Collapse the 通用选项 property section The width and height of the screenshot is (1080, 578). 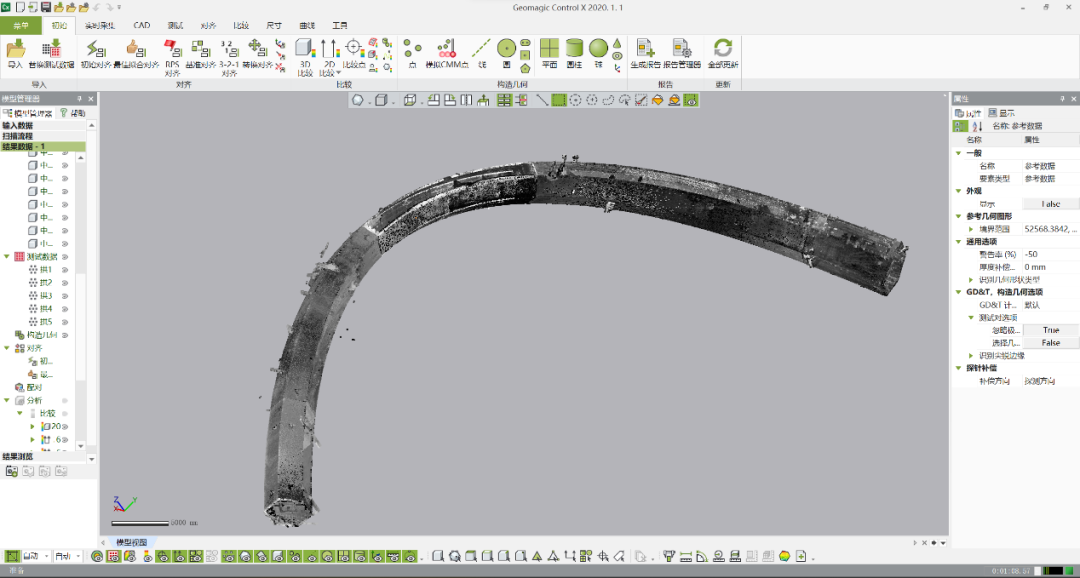(x=958, y=242)
